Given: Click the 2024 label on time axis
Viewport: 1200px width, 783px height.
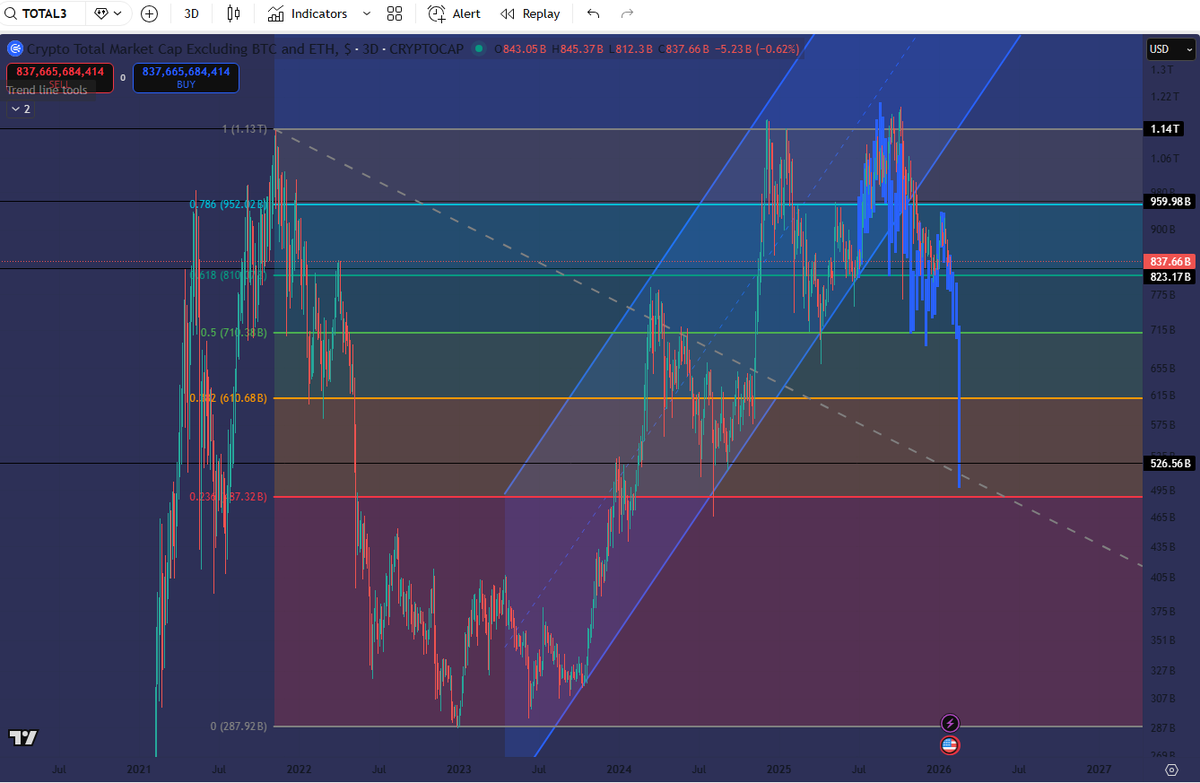Looking at the screenshot, I should tap(619, 769).
